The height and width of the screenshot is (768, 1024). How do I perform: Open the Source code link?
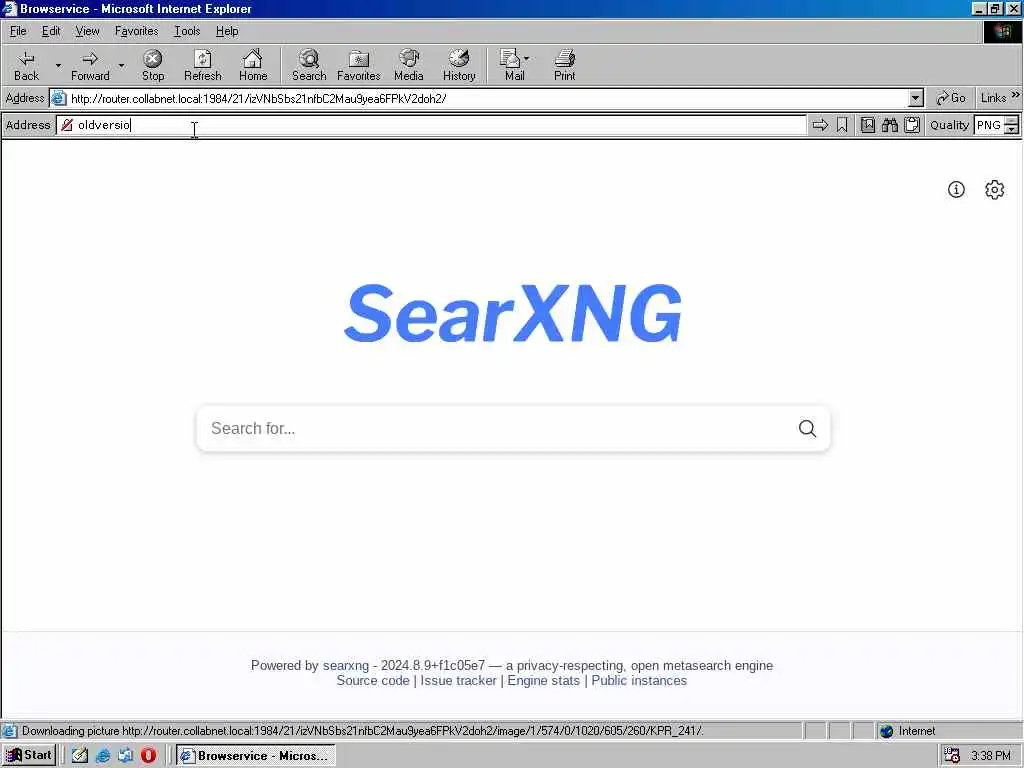(x=373, y=680)
